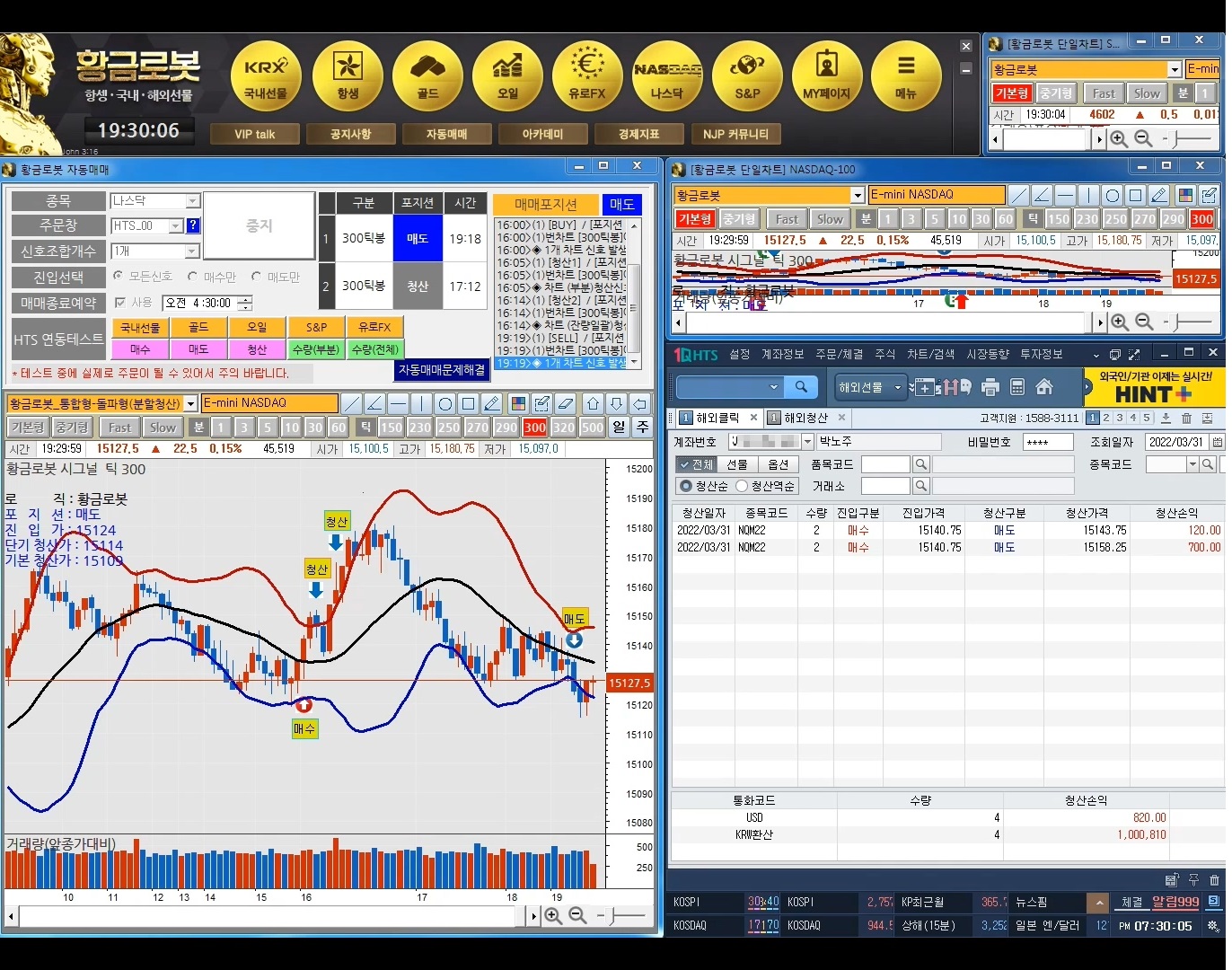The height and width of the screenshot is (970, 1232).
Task: Click trash icon in 1Q HTS tab bar
Action: pyautogui.click(x=1186, y=418)
